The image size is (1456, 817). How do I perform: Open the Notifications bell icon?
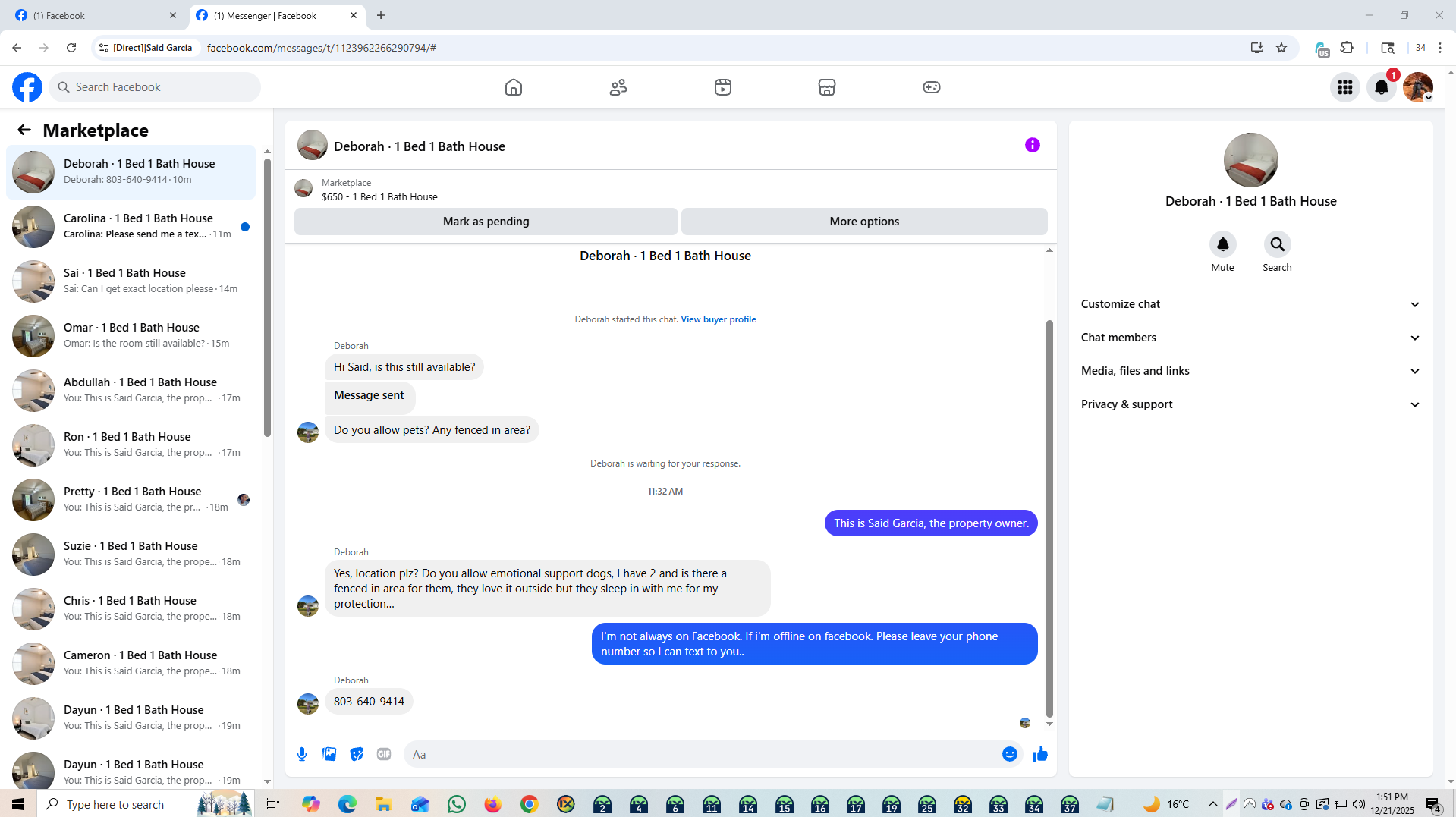1382,87
